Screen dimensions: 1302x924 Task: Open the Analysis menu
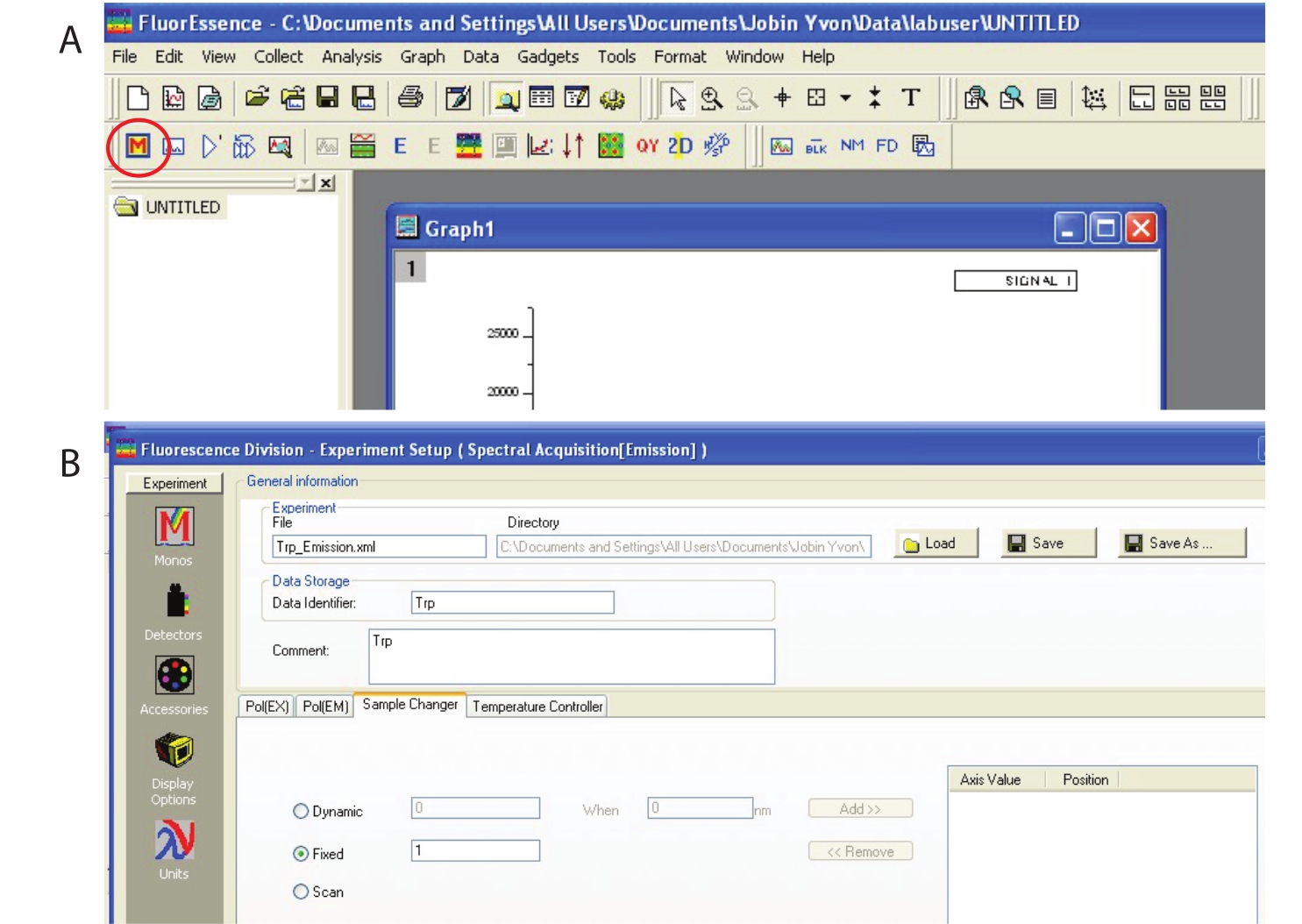[352, 57]
